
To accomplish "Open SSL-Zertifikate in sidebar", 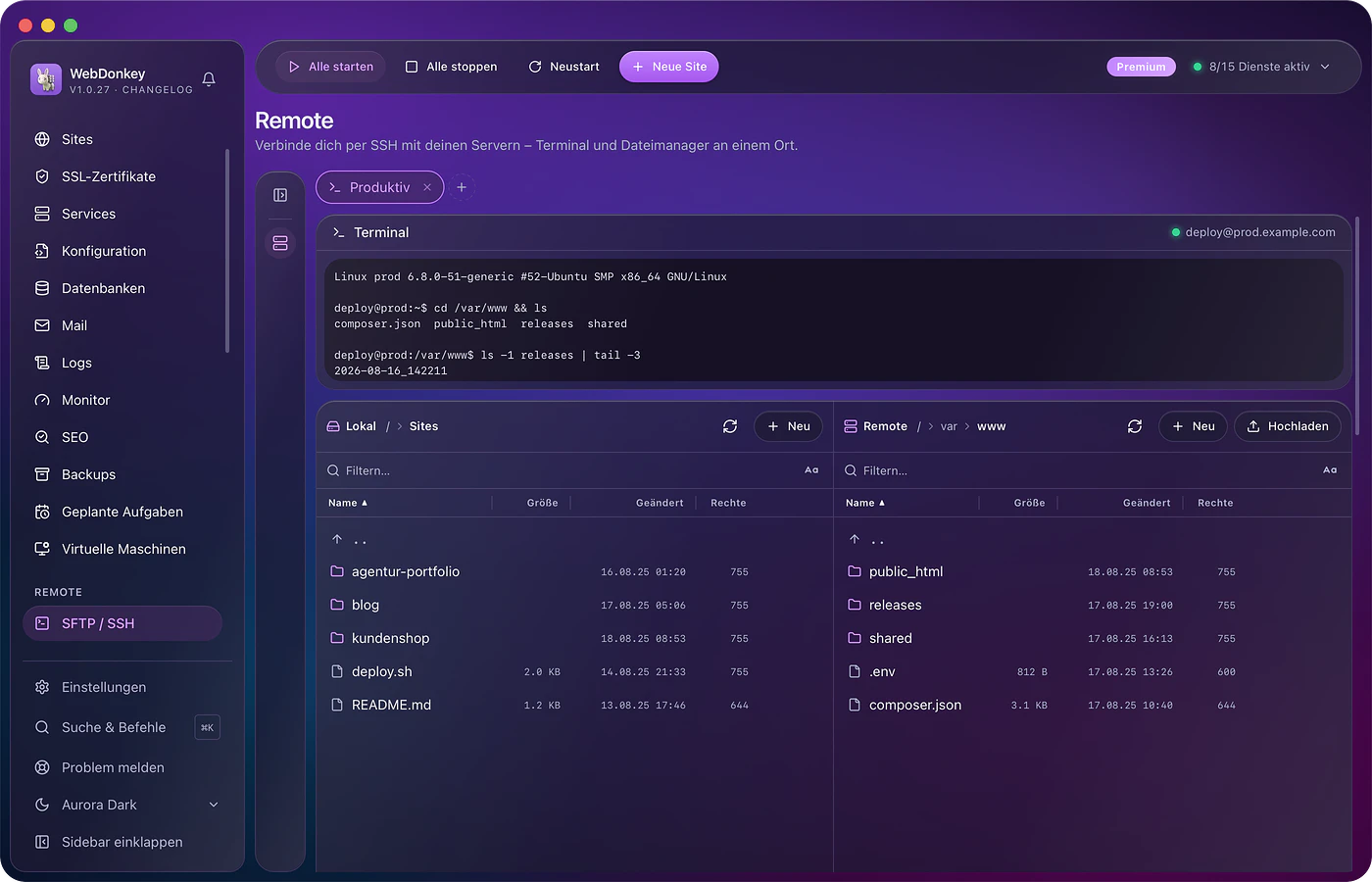I will (x=122, y=176).
